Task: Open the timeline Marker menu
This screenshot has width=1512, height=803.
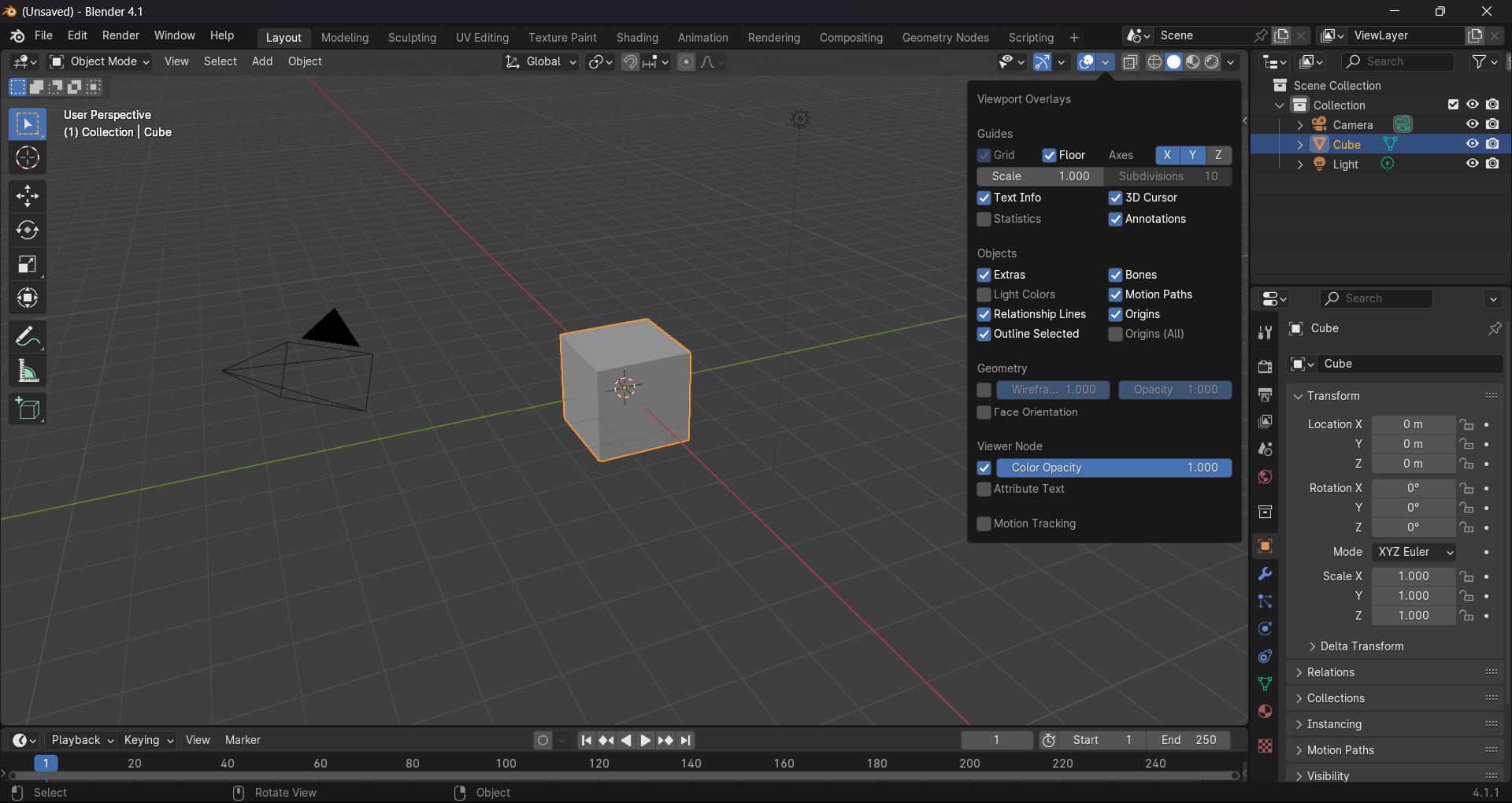Action: point(243,740)
